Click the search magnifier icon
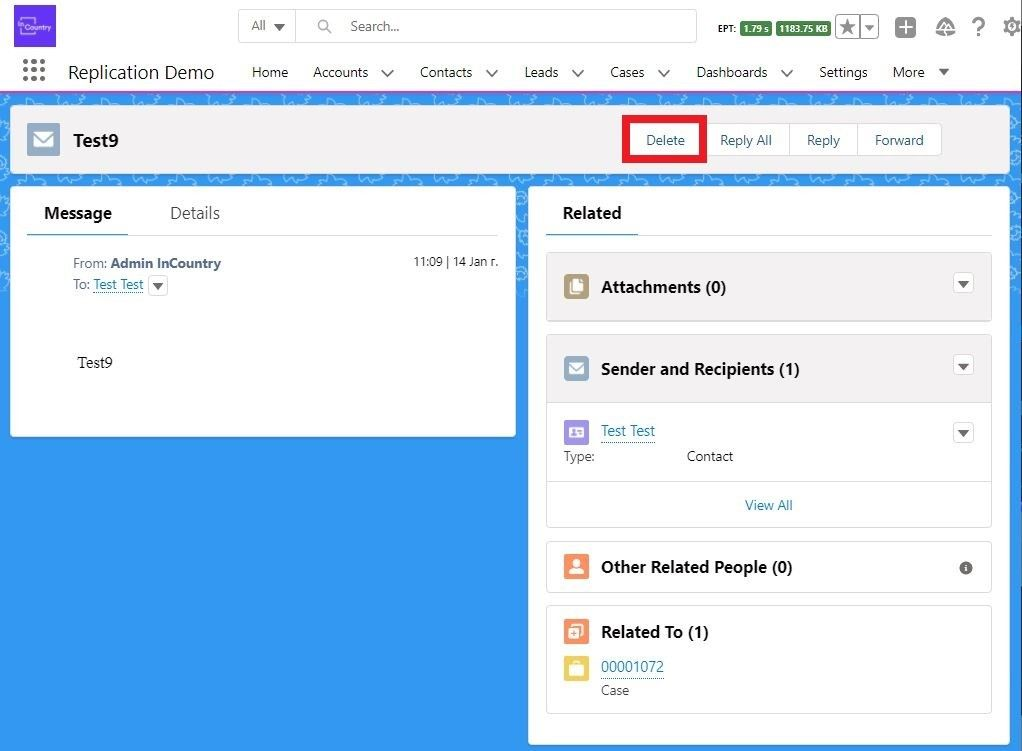The image size is (1022, 751). (324, 26)
